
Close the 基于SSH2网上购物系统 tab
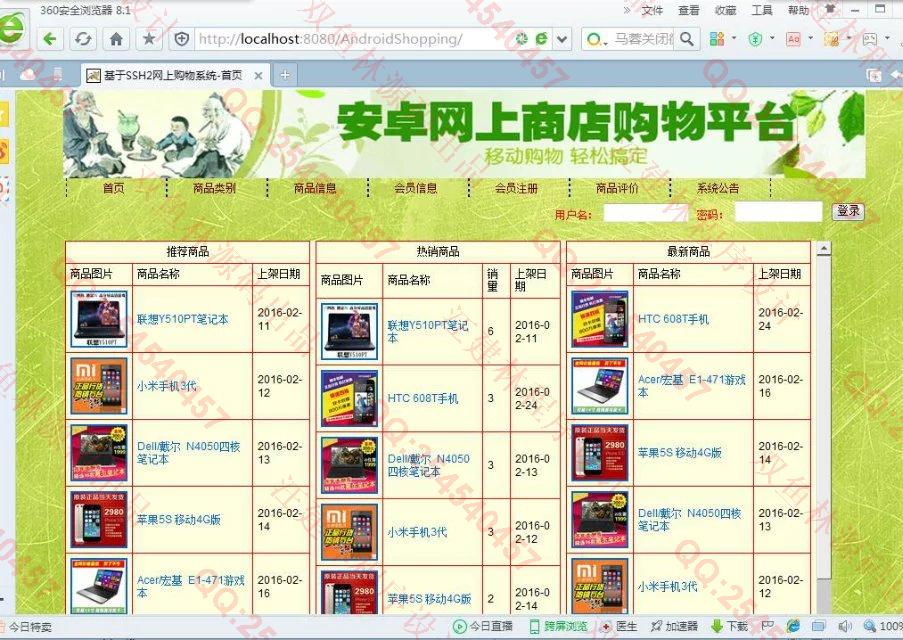point(259,75)
